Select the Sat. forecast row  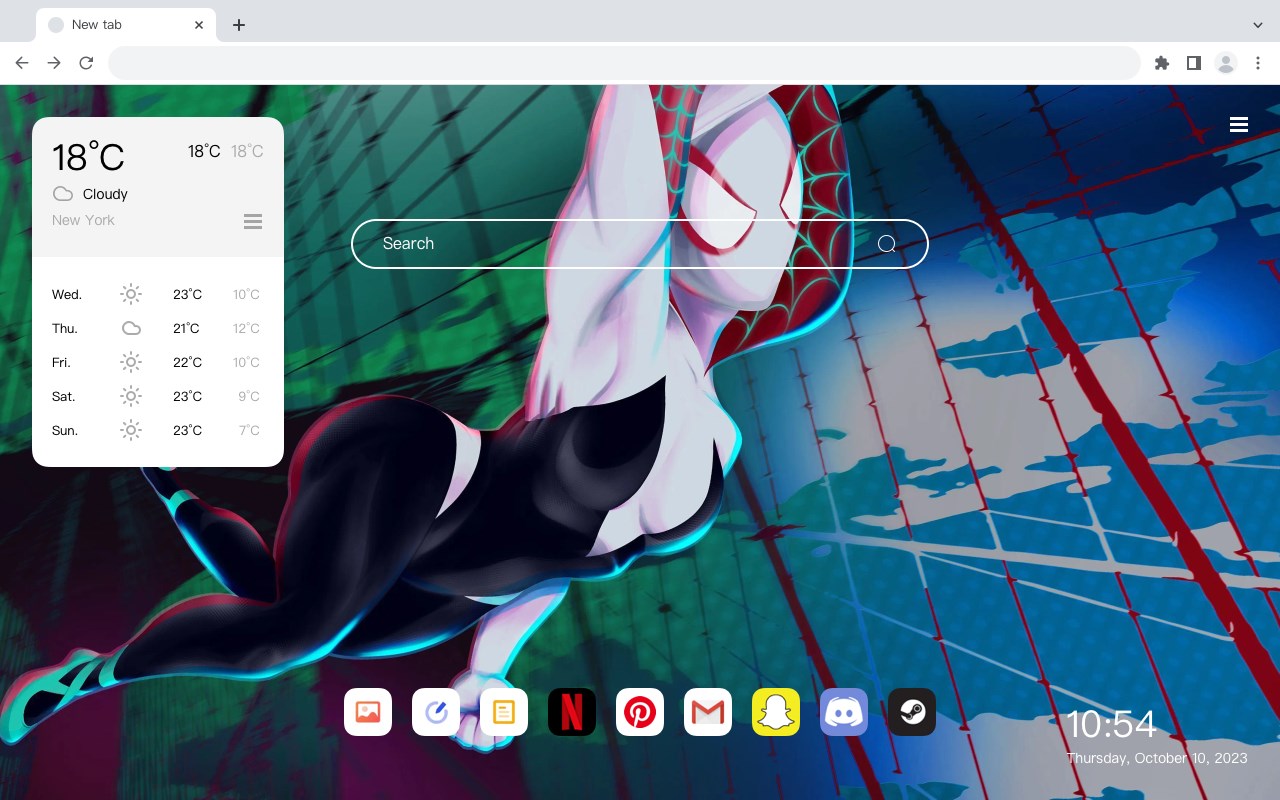click(x=158, y=396)
